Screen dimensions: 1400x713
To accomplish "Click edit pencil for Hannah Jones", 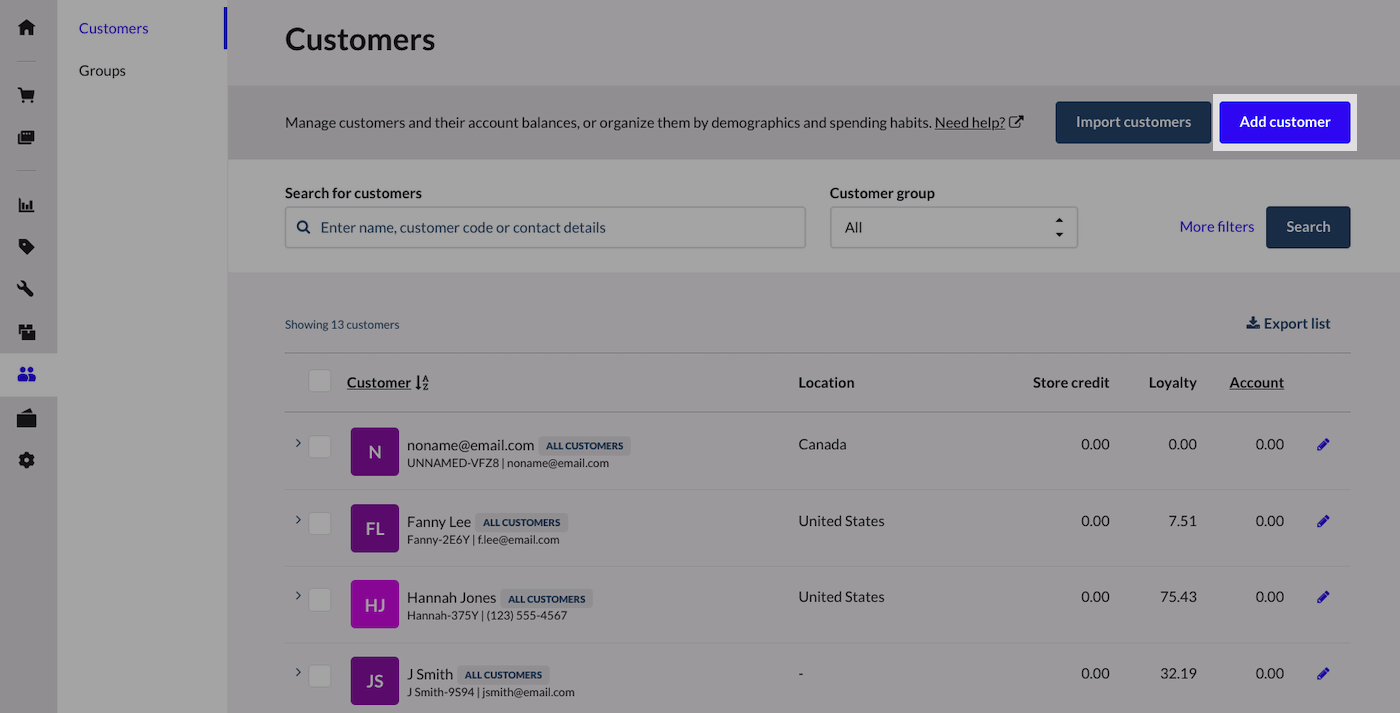I will [1323, 597].
